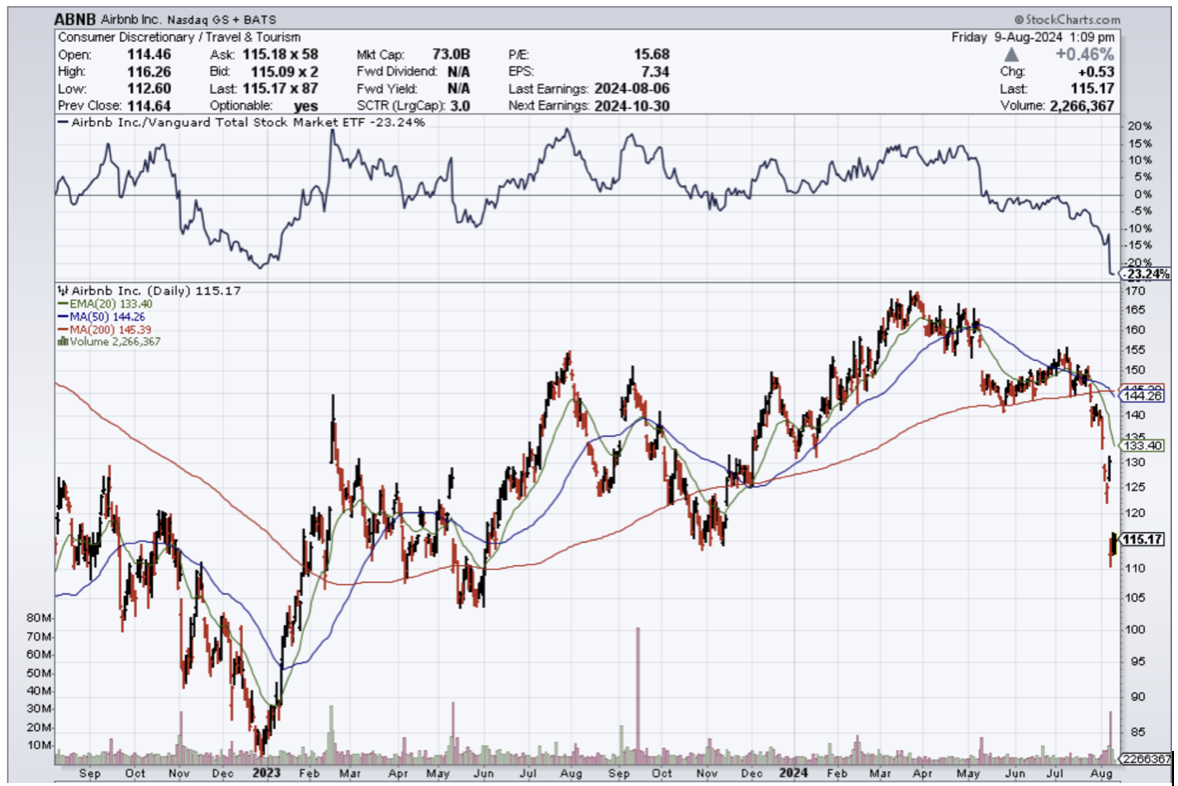Click the Chg value +0.53
1178x786 pixels.
(1095, 71)
